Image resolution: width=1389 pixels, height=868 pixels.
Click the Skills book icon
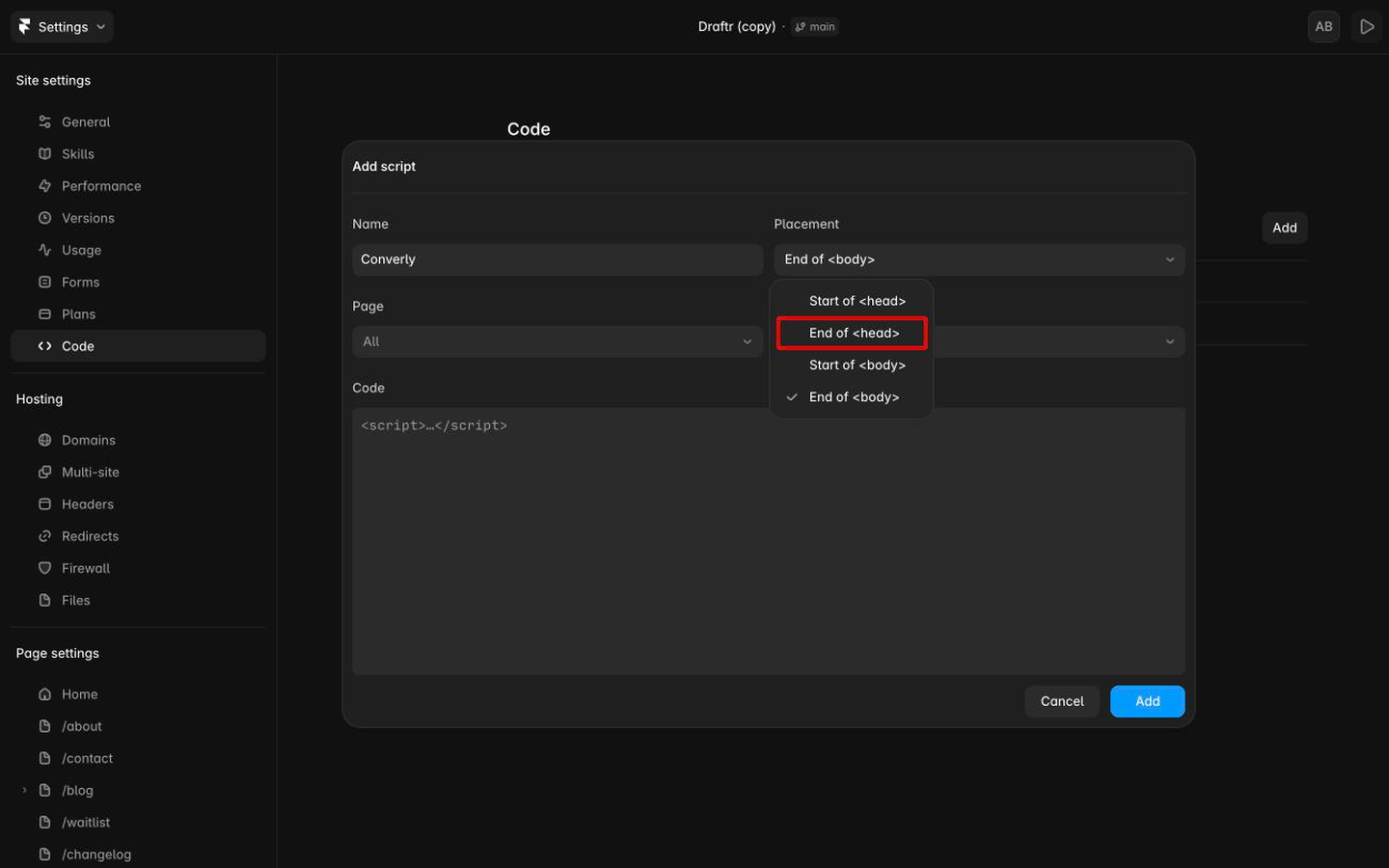coord(44,153)
